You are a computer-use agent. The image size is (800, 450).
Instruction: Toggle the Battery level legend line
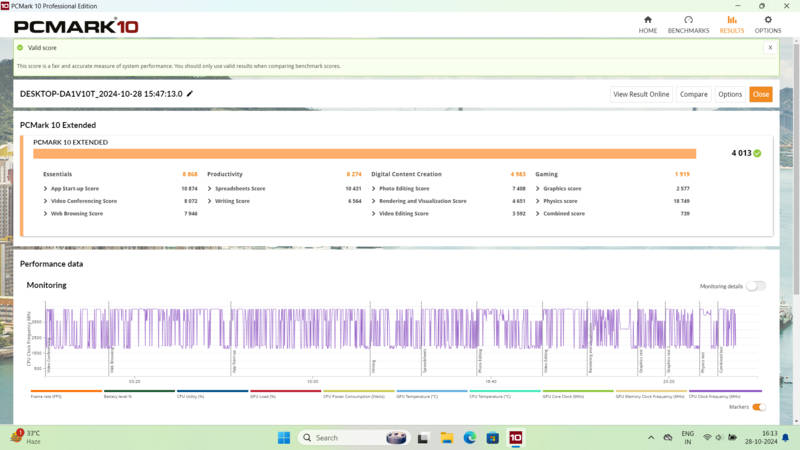tap(139, 393)
